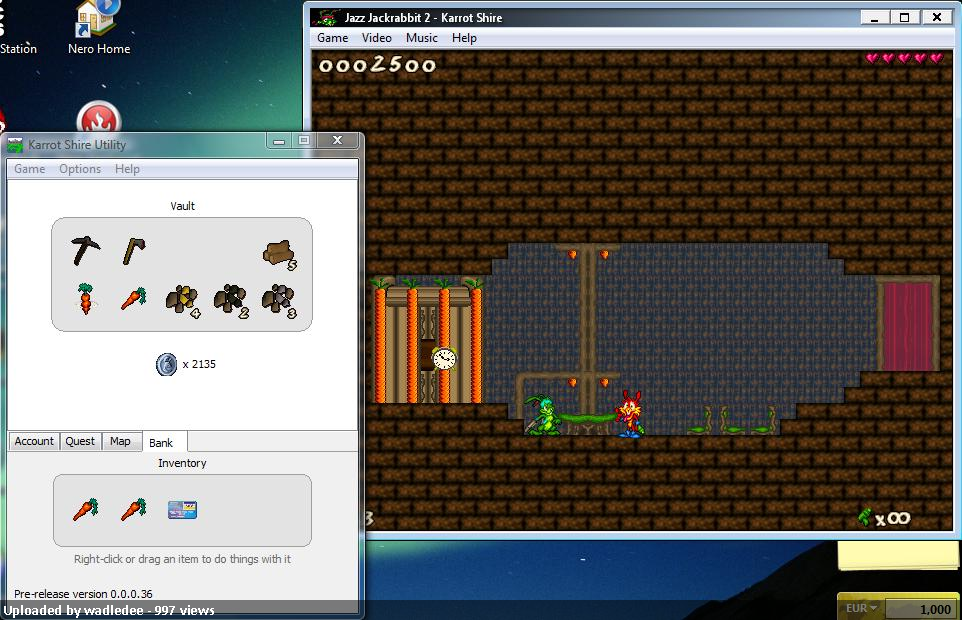Expand the EUR currency dropdown
962x620 pixels.
pos(861,608)
